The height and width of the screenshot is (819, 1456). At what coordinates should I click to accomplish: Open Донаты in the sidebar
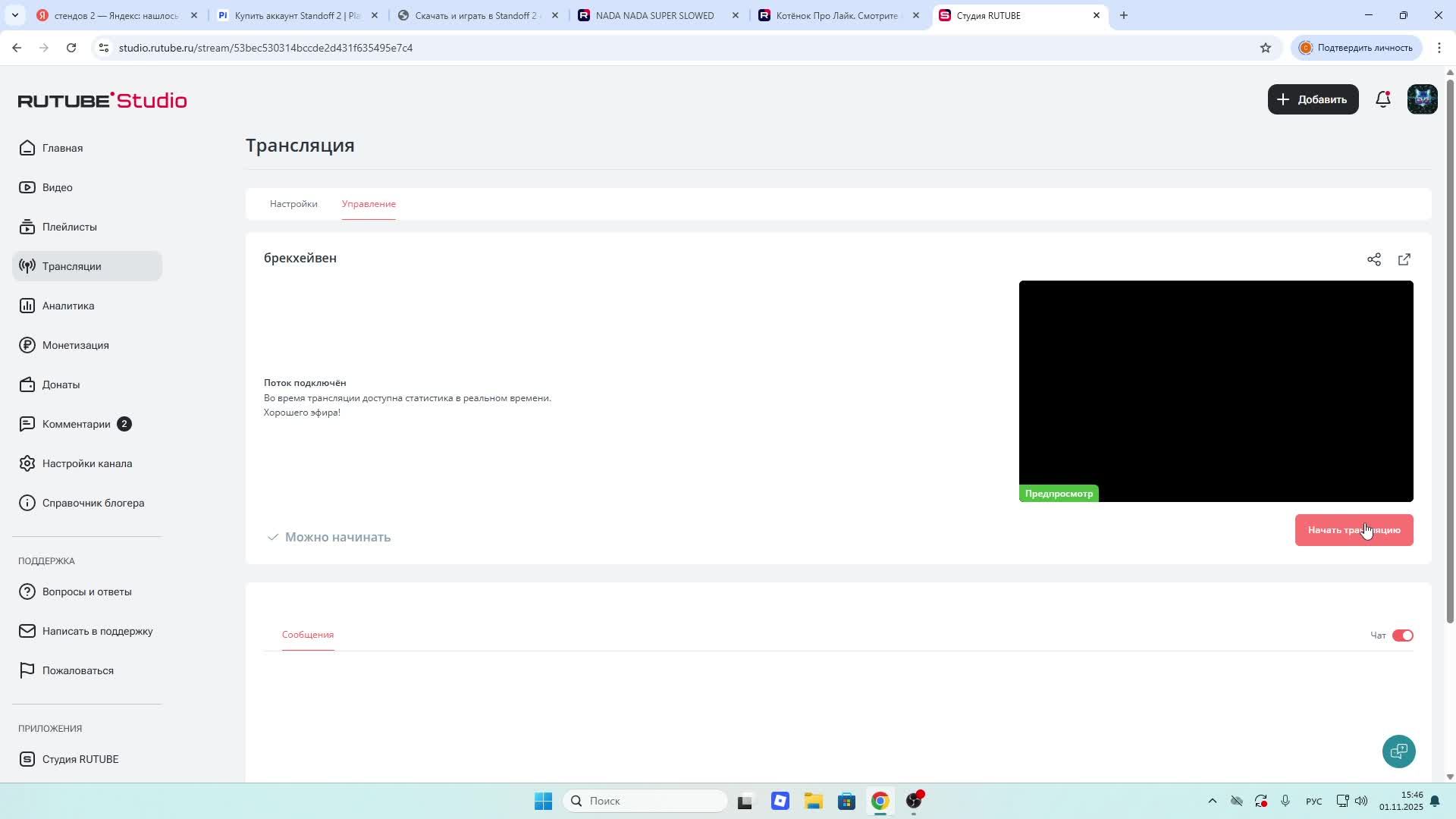click(61, 384)
